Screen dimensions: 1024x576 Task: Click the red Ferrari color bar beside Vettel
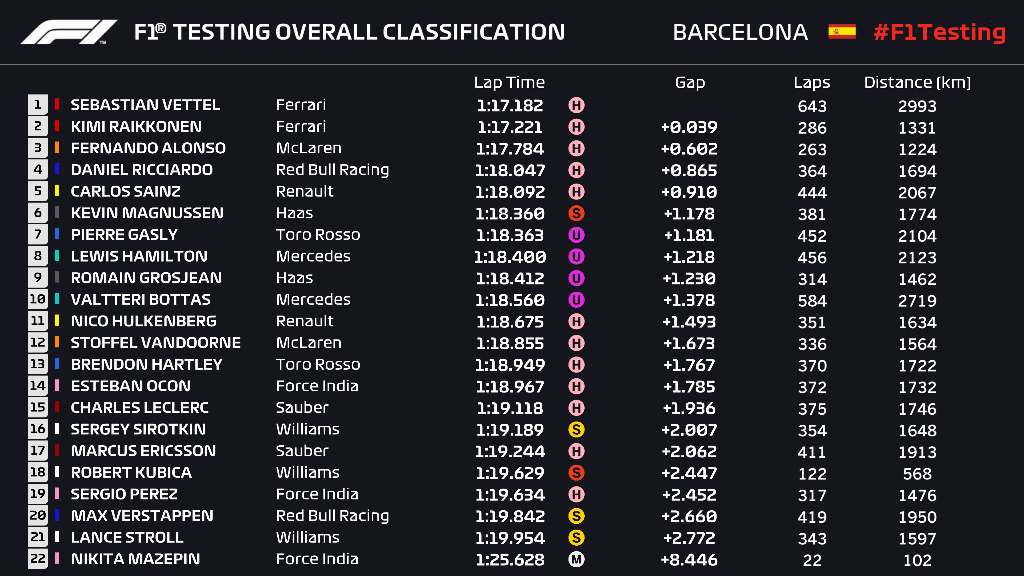[58, 105]
